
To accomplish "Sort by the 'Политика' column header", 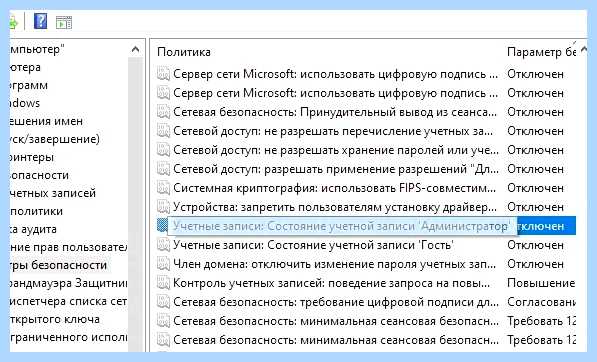I will tap(184, 52).
